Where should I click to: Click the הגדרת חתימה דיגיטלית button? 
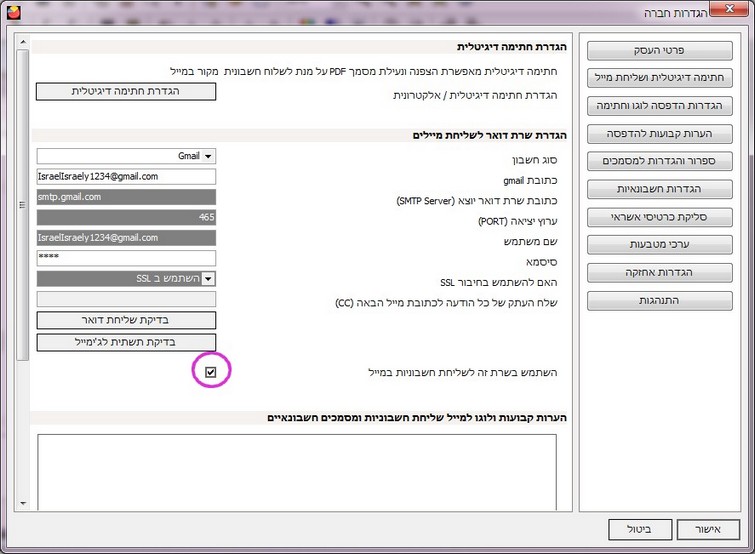(126, 91)
